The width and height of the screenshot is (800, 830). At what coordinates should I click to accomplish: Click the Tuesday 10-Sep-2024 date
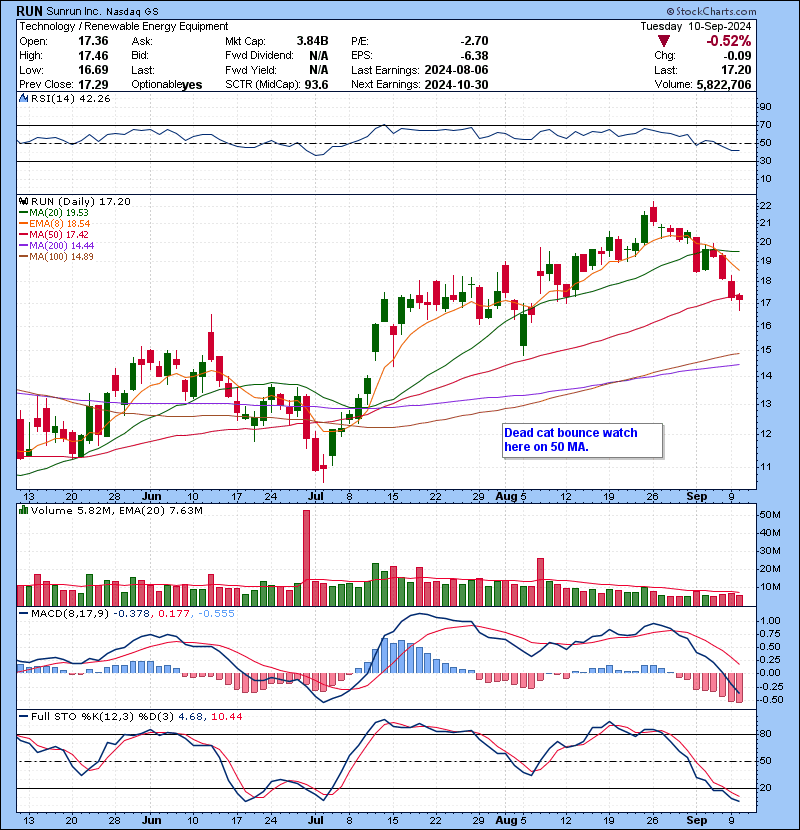[x=696, y=26]
